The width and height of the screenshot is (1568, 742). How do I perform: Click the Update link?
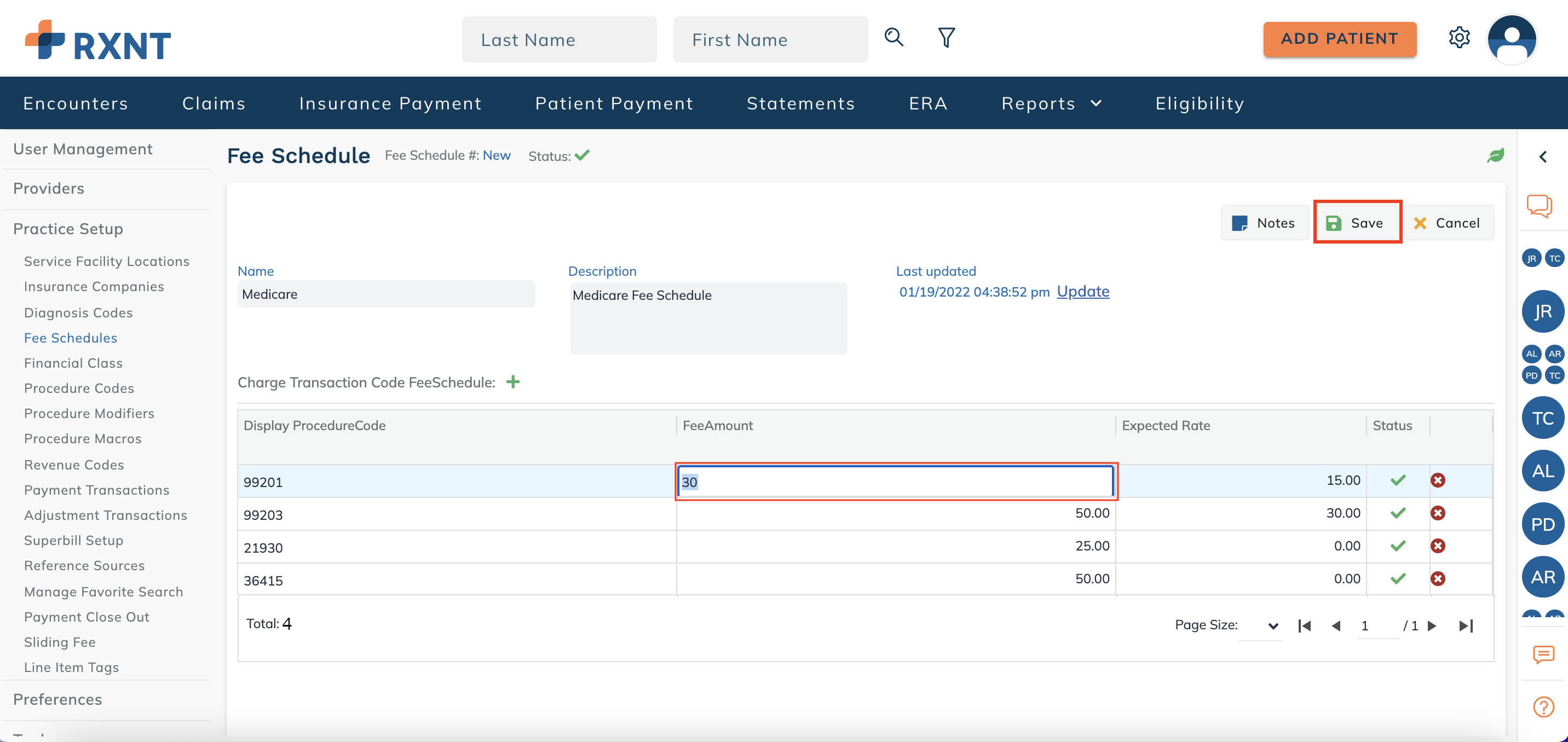pyautogui.click(x=1083, y=291)
